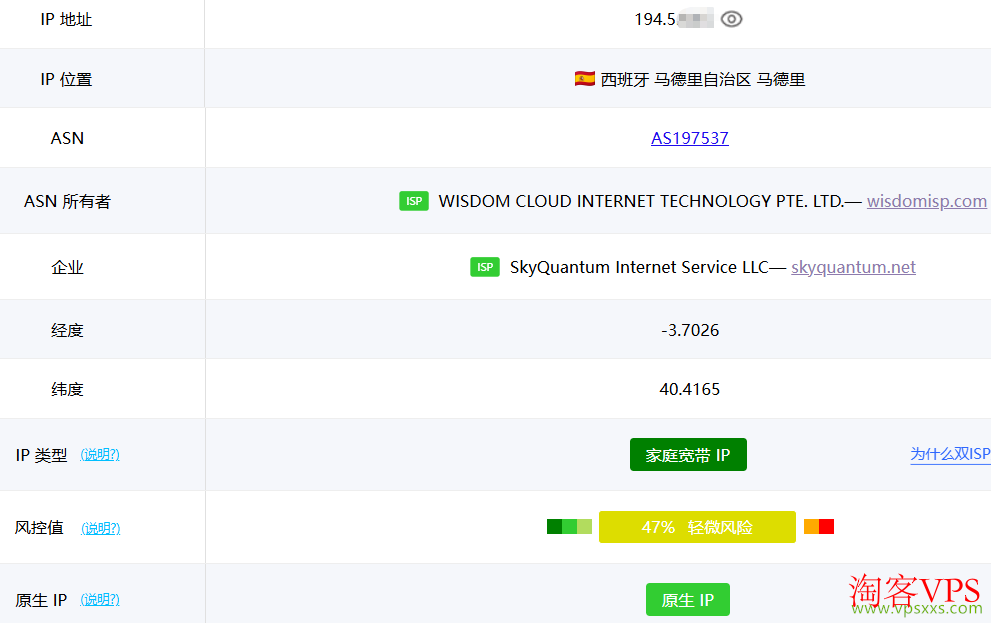The height and width of the screenshot is (623, 991).
Task: Click the ISP badge beside SkyQuantum
Action: [x=485, y=267]
